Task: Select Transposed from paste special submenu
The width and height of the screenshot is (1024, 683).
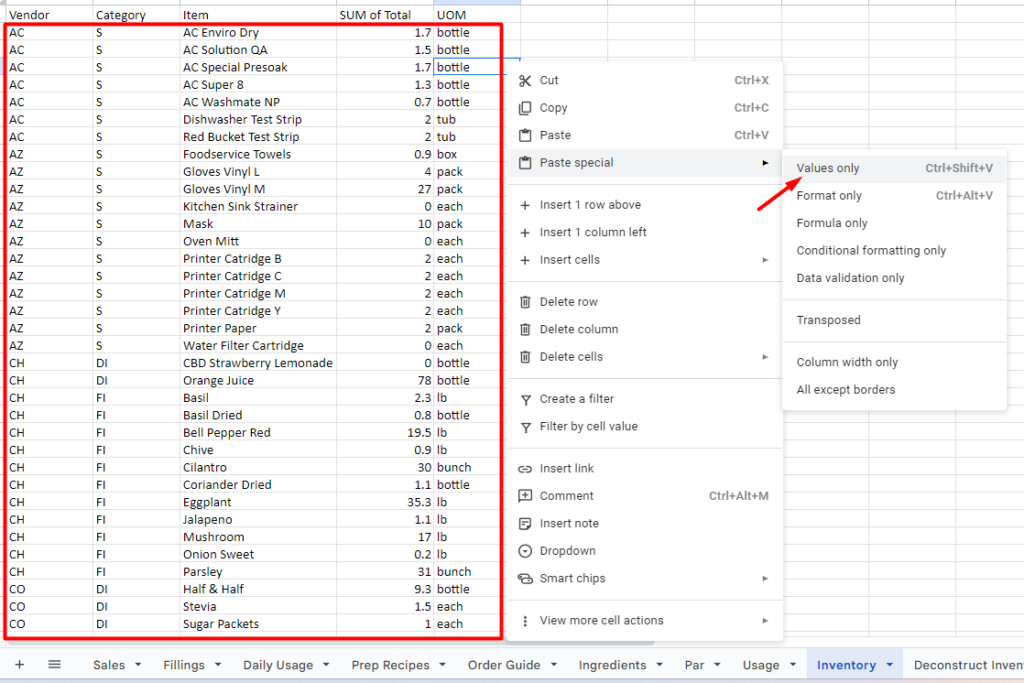Action: pos(828,320)
